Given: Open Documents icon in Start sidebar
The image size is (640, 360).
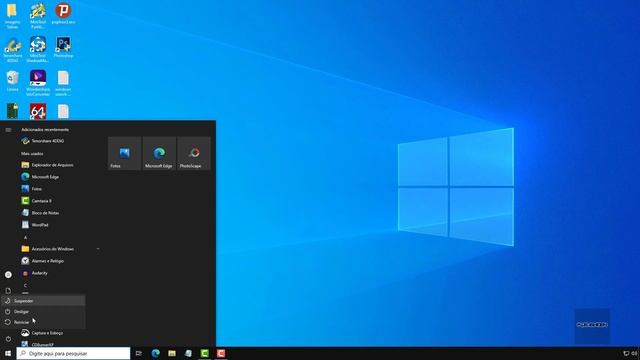Looking at the screenshot, I should coord(8,291).
